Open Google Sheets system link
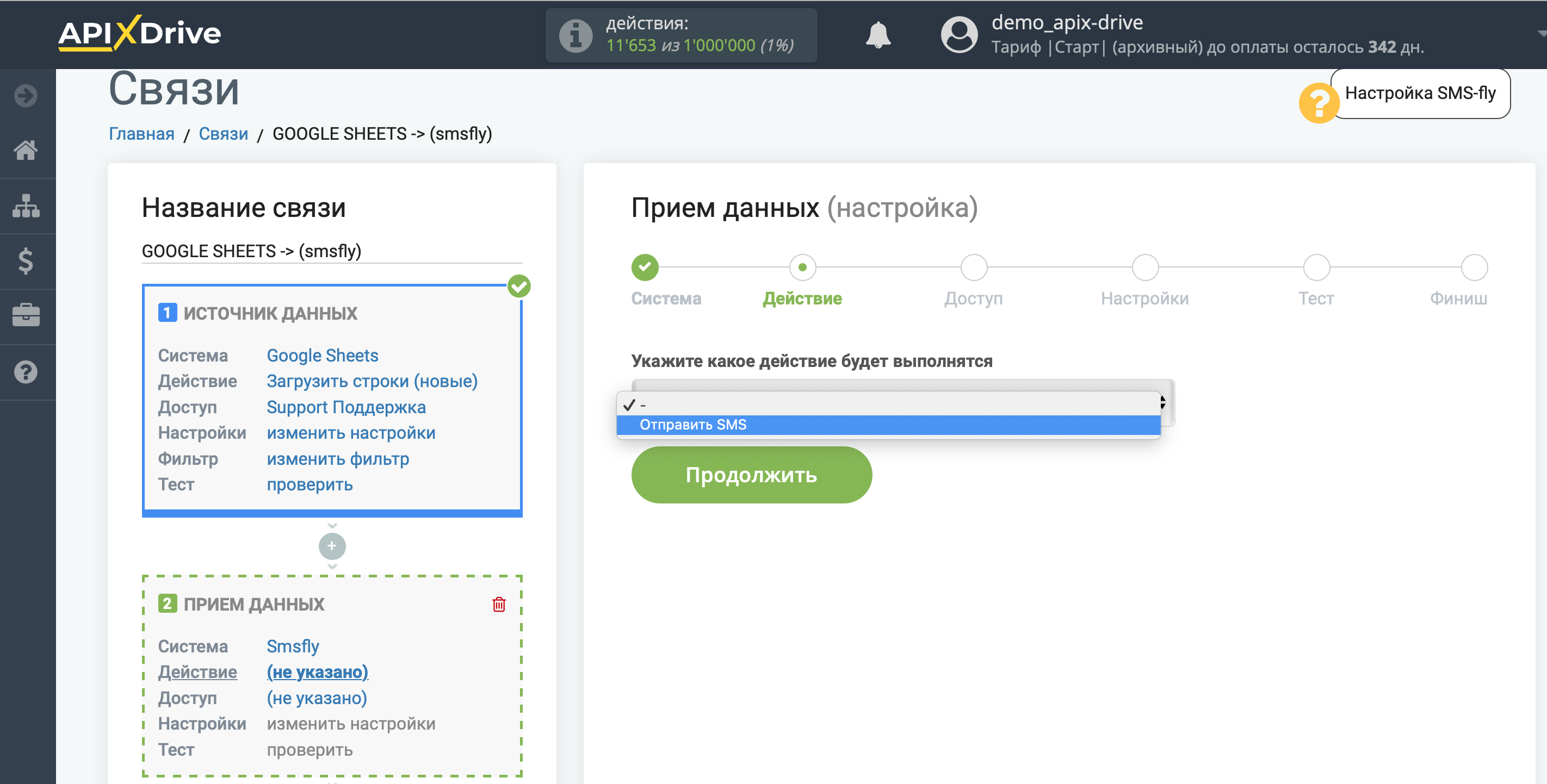 point(323,356)
